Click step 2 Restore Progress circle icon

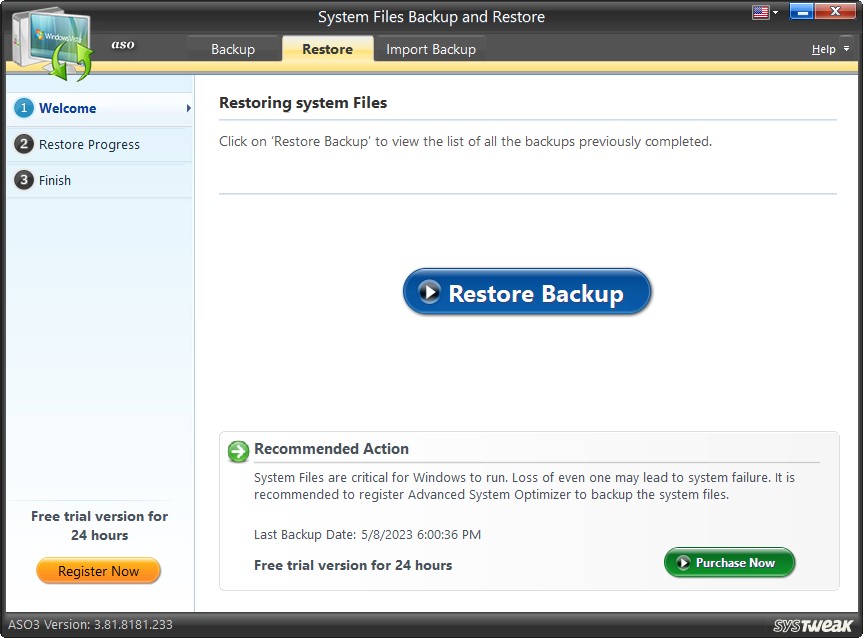coord(23,144)
